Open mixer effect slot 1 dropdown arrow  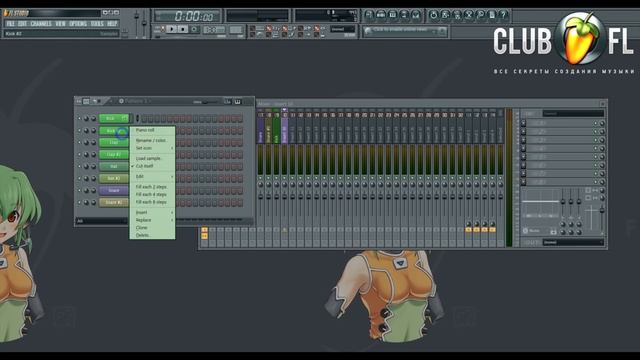[x=524, y=123]
